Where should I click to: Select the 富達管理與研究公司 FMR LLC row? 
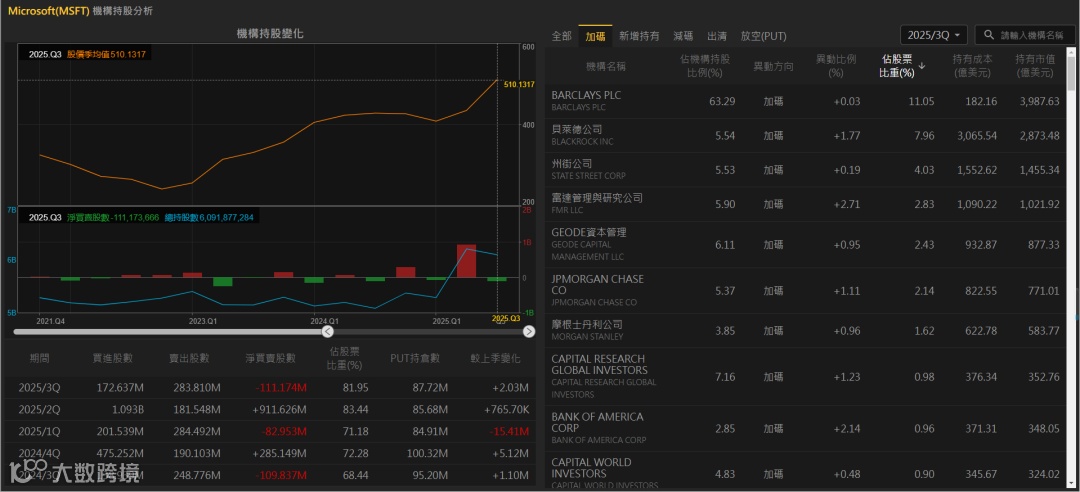tap(806, 205)
